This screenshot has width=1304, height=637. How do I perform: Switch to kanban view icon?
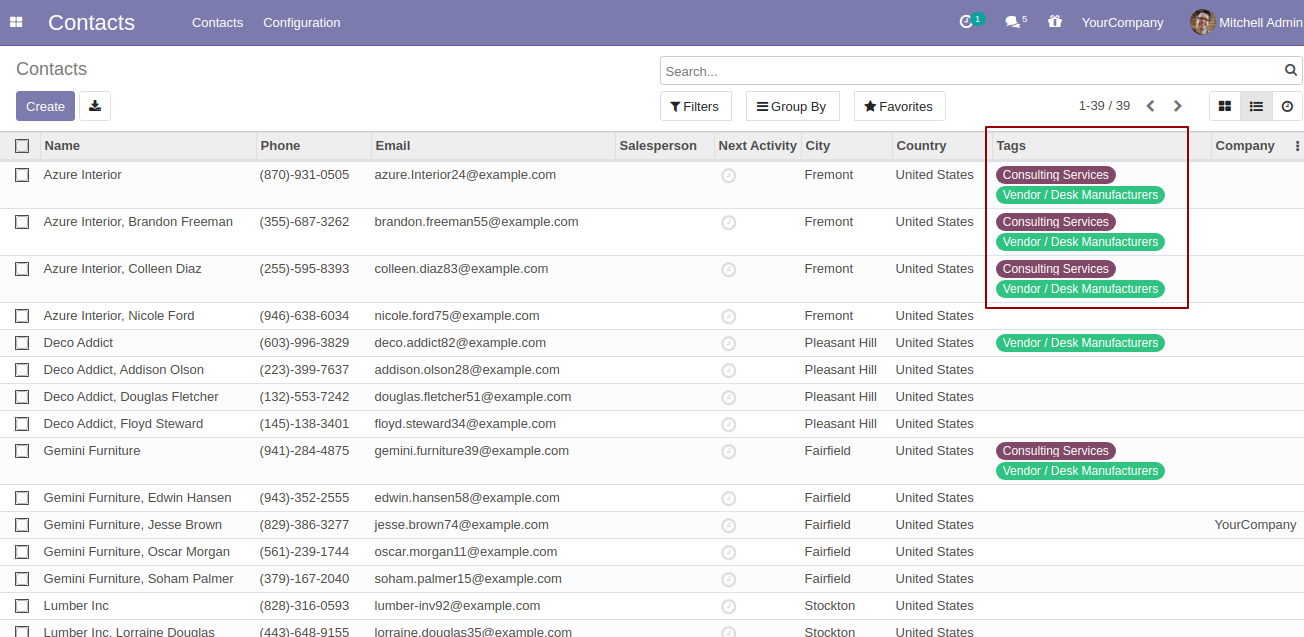click(x=1225, y=106)
